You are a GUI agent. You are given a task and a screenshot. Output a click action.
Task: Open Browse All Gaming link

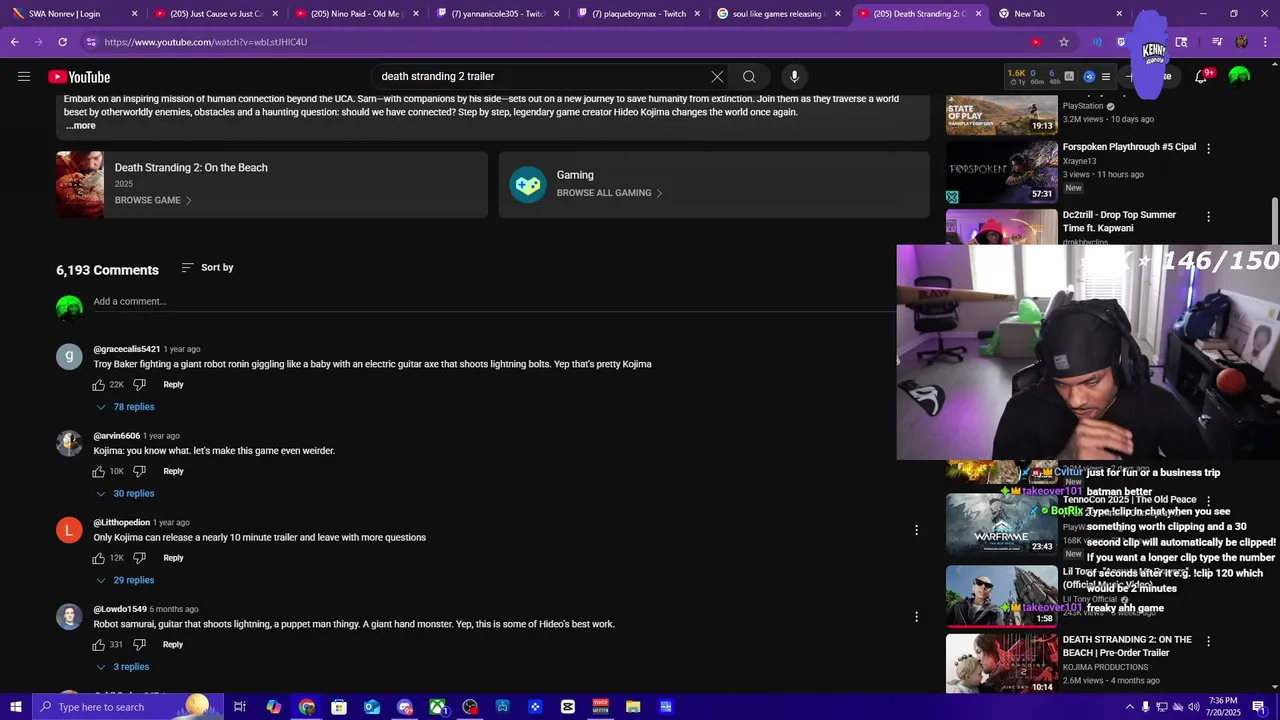click(609, 193)
